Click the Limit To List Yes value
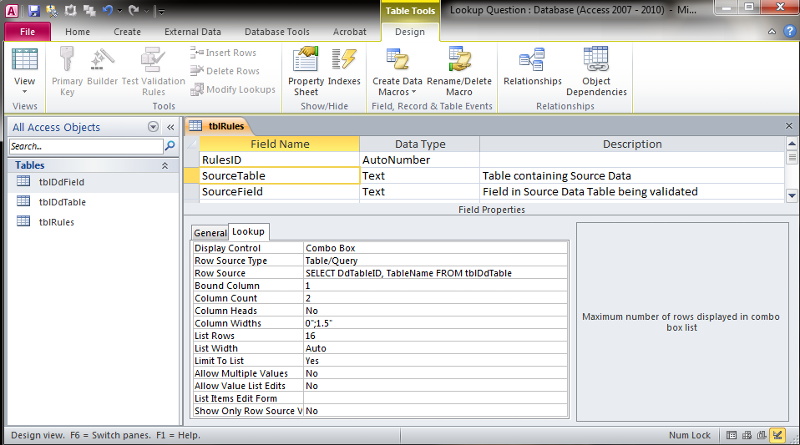The image size is (800, 445). (x=435, y=361)
